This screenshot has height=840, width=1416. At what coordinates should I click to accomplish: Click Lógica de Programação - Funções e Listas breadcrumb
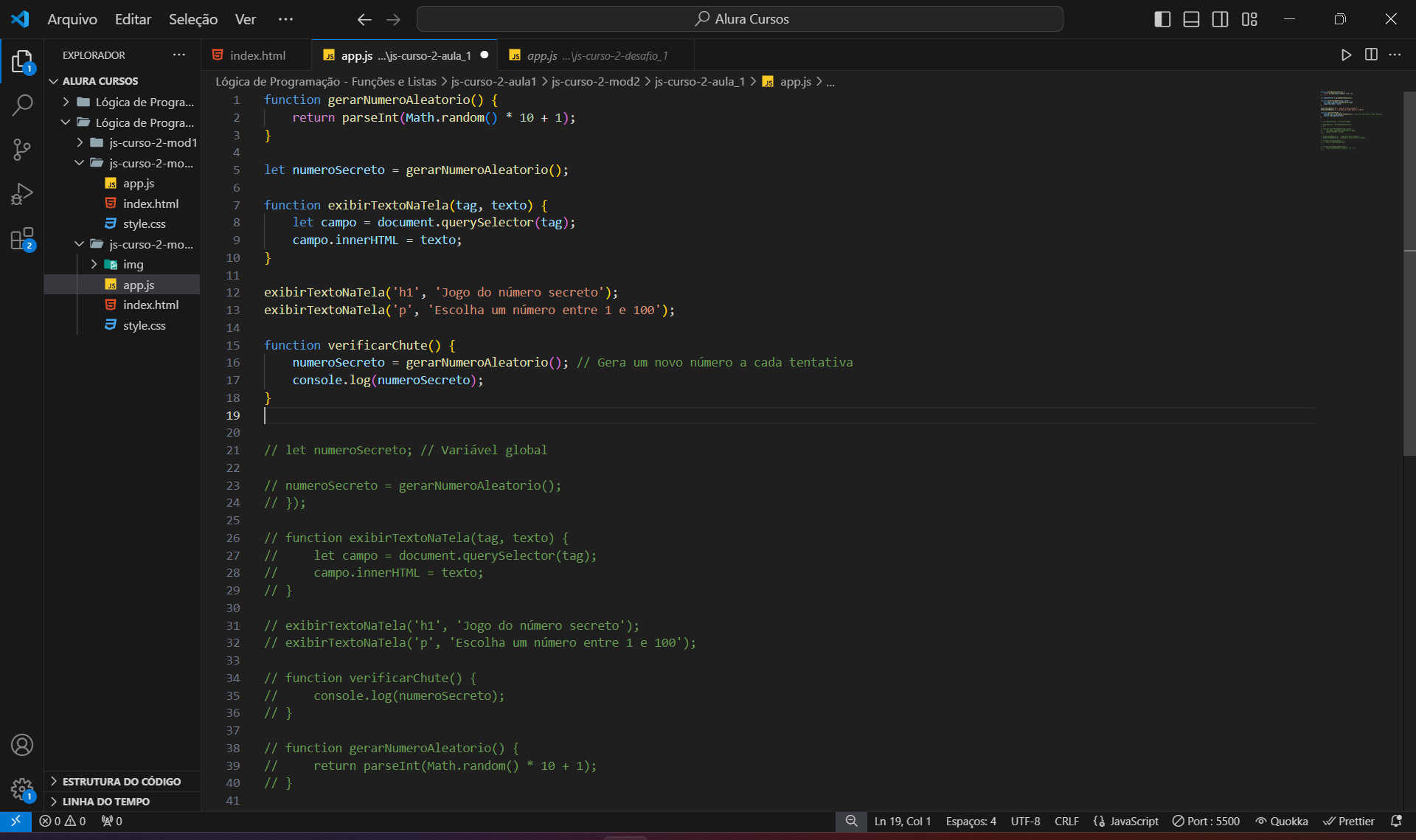pyautogui.click(x=326, y=81)
